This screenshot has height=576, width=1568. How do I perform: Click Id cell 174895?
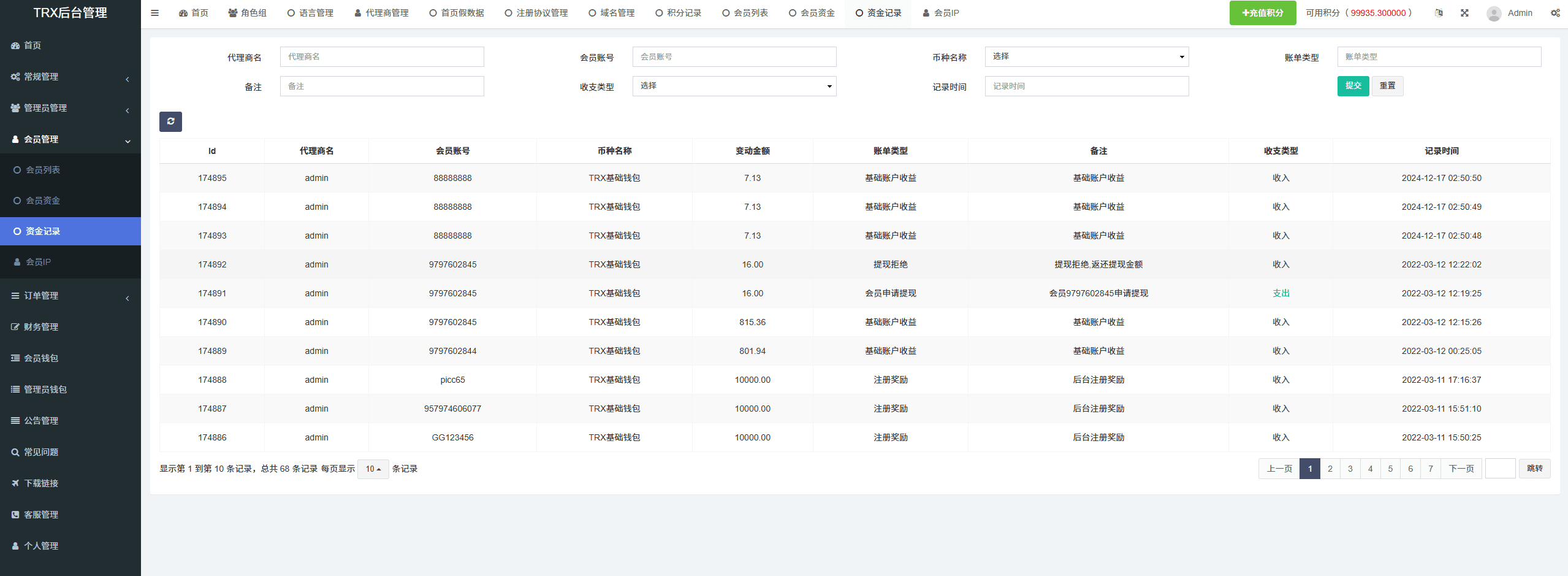pos(212,178)
